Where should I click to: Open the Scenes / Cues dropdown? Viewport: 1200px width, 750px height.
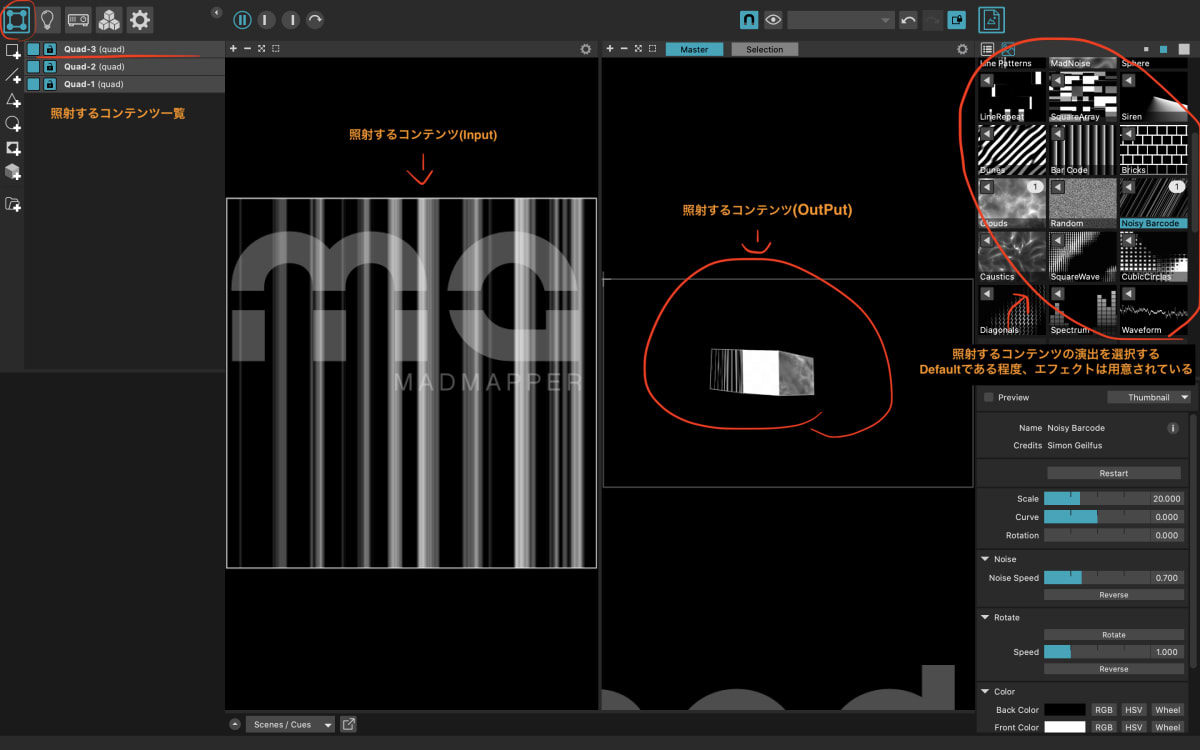point(290,724)
